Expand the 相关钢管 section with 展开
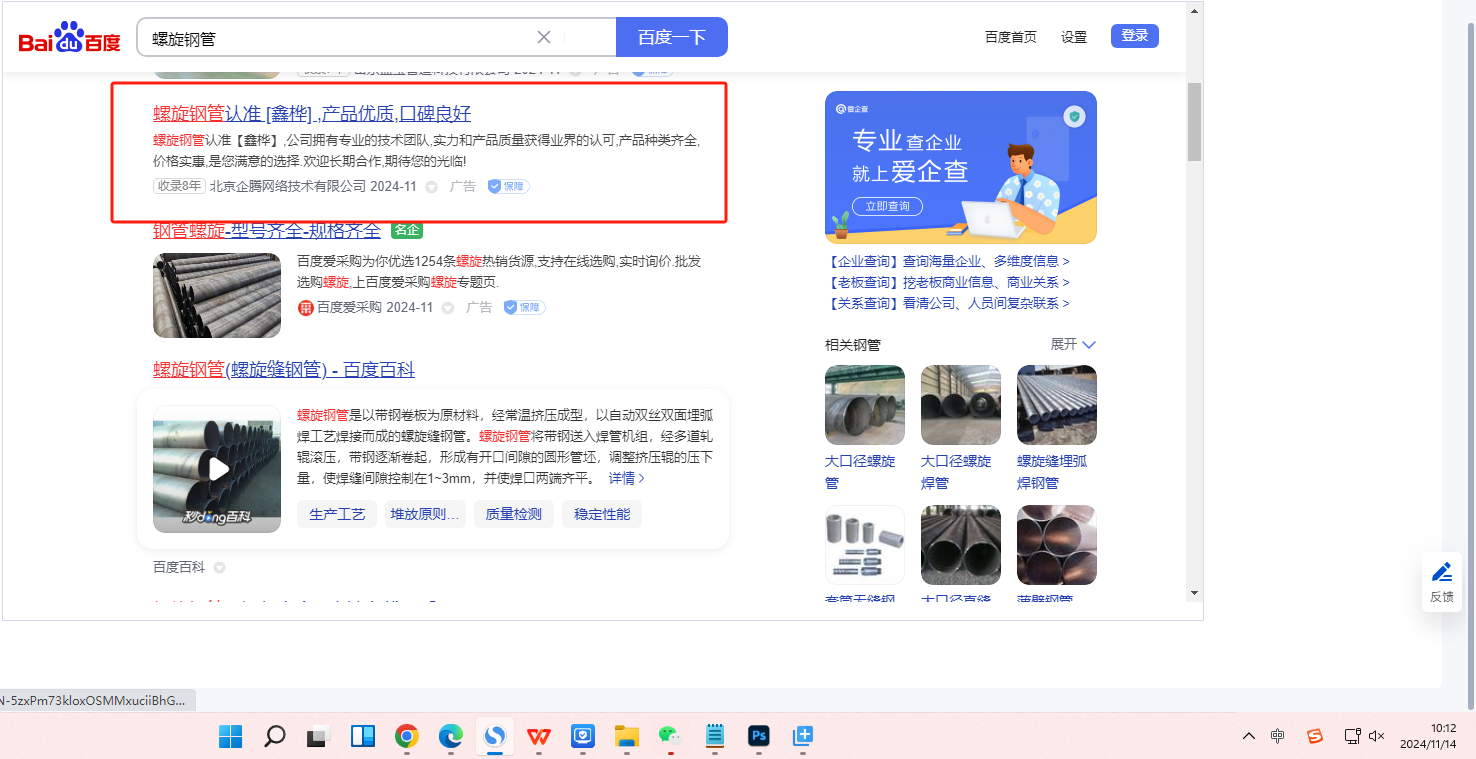The image size is (1476, 759). tap(1073, 344)
